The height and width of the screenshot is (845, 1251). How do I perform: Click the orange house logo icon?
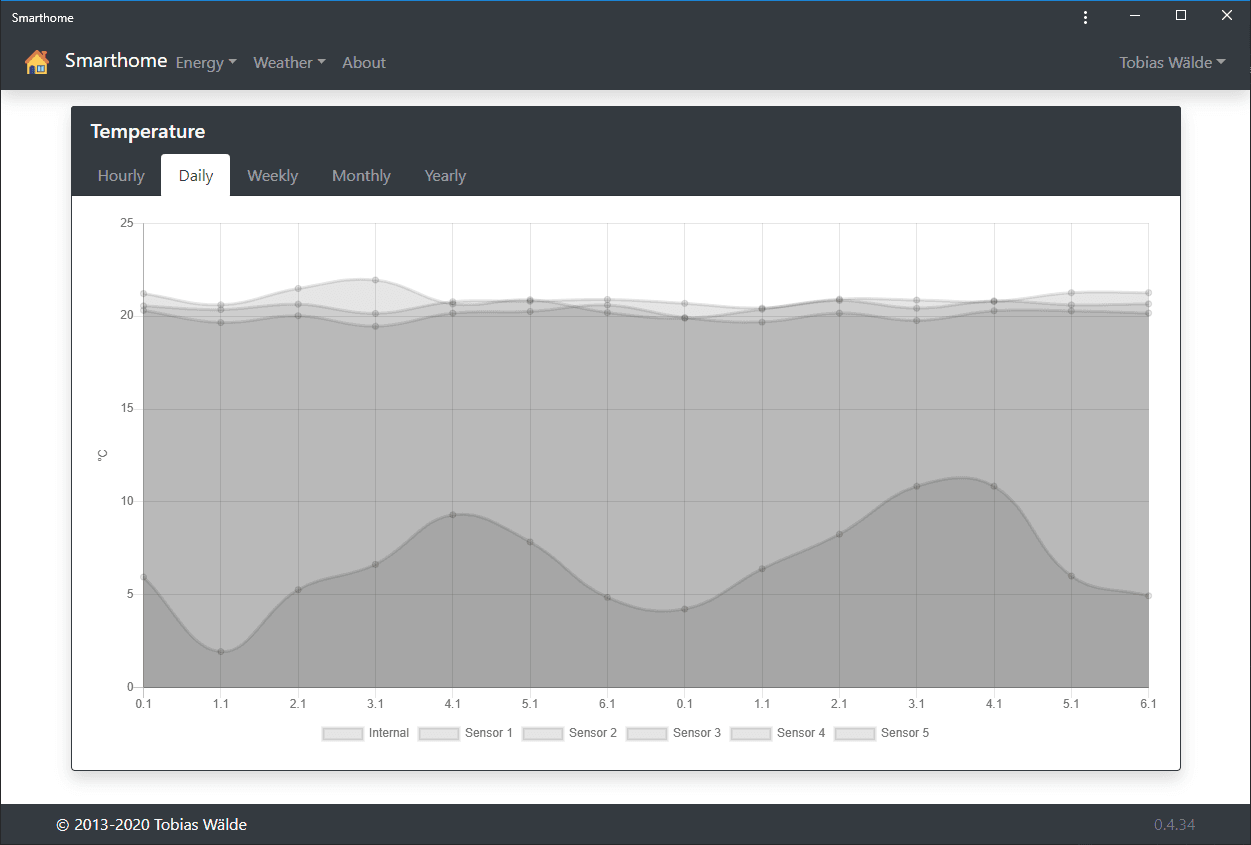[x=37, y=62]
